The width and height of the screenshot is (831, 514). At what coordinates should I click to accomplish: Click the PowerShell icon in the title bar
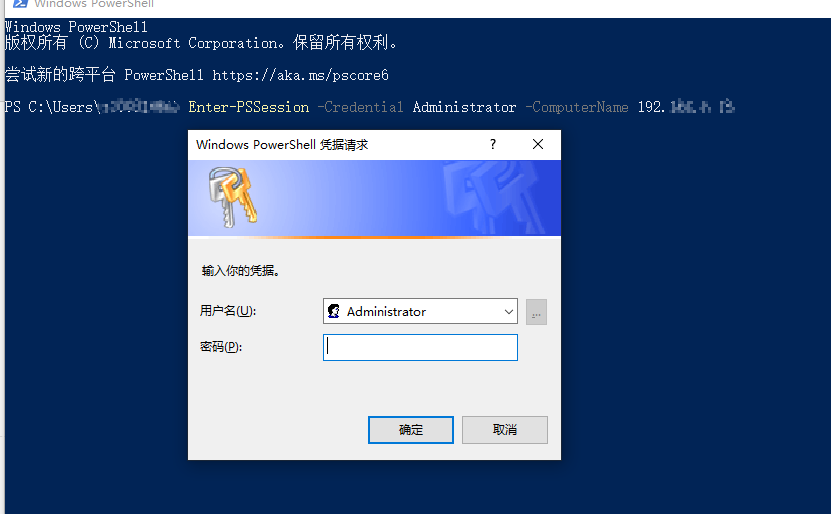coord(20,3)
